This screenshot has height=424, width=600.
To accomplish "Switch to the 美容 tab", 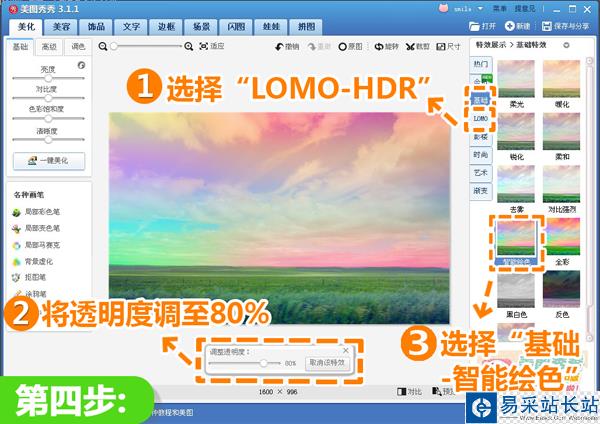I will [x=61, y=27].
